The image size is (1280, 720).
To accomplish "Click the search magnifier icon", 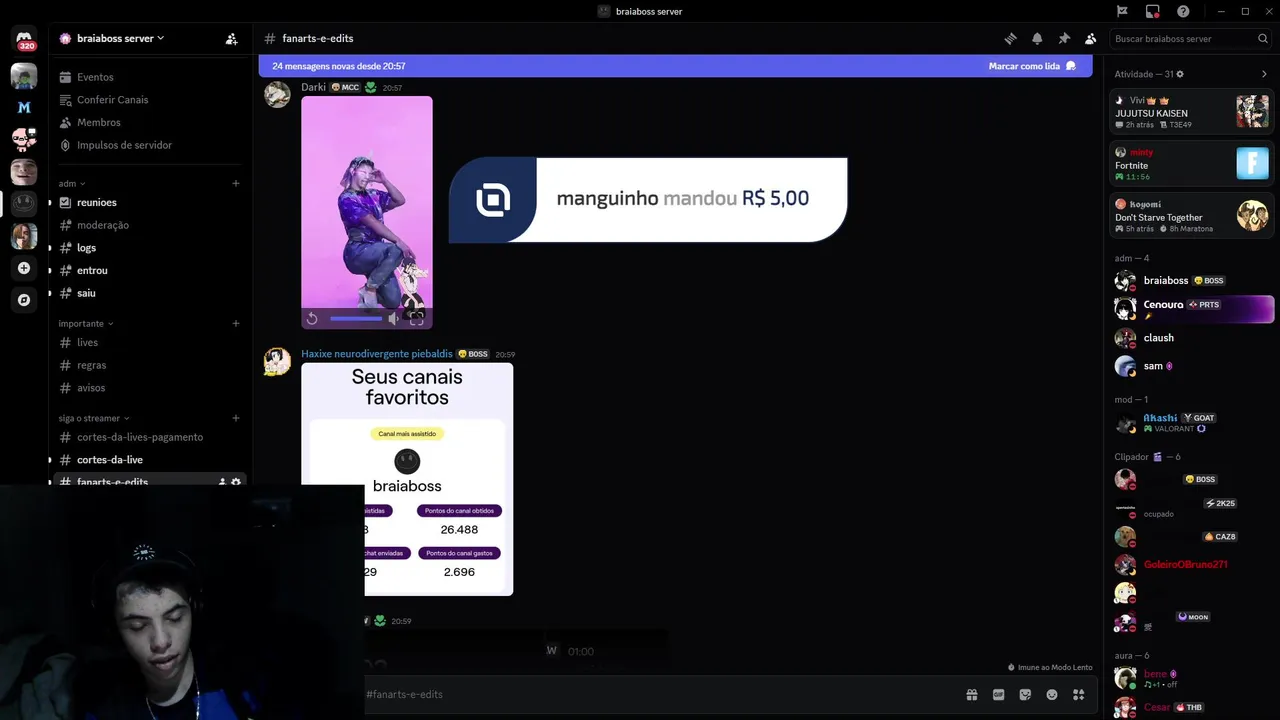I will pos(1263,39).
